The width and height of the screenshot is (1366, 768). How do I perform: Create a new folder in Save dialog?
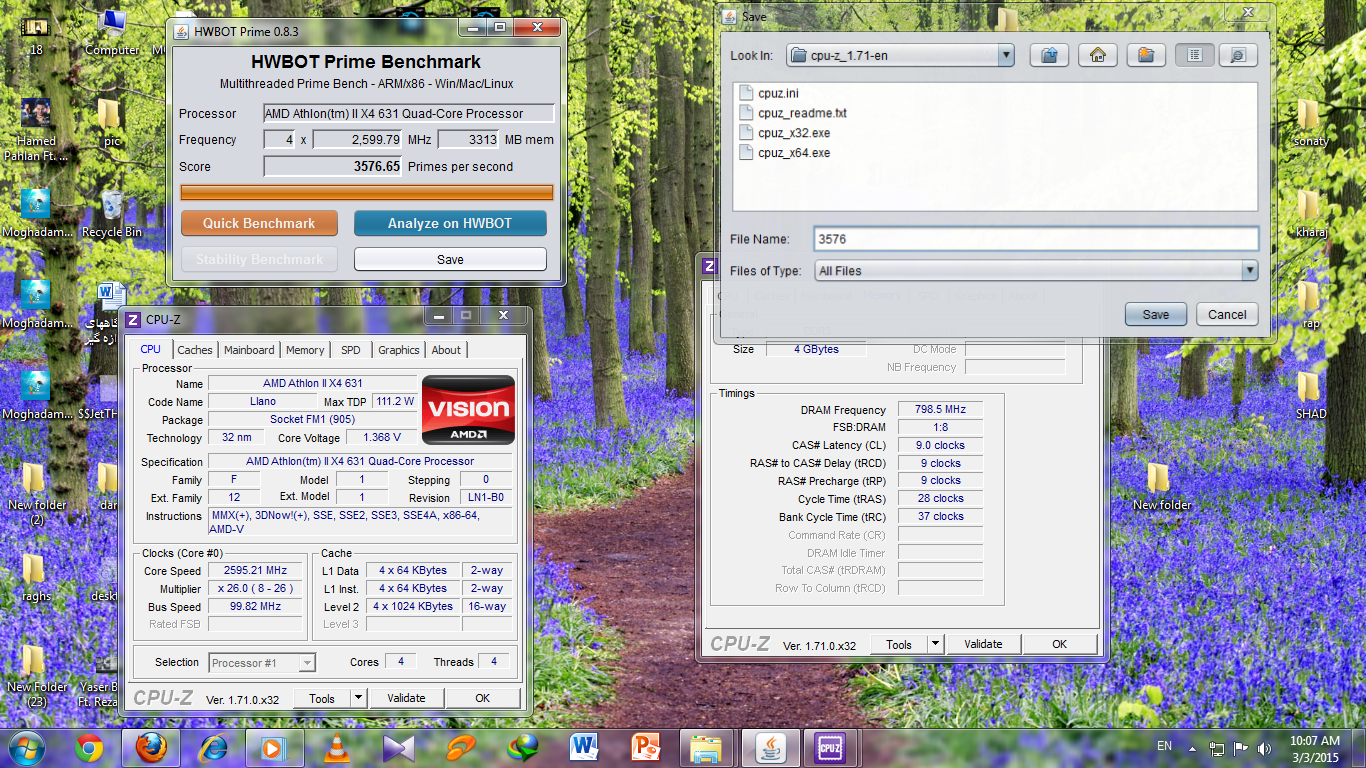1146,55
